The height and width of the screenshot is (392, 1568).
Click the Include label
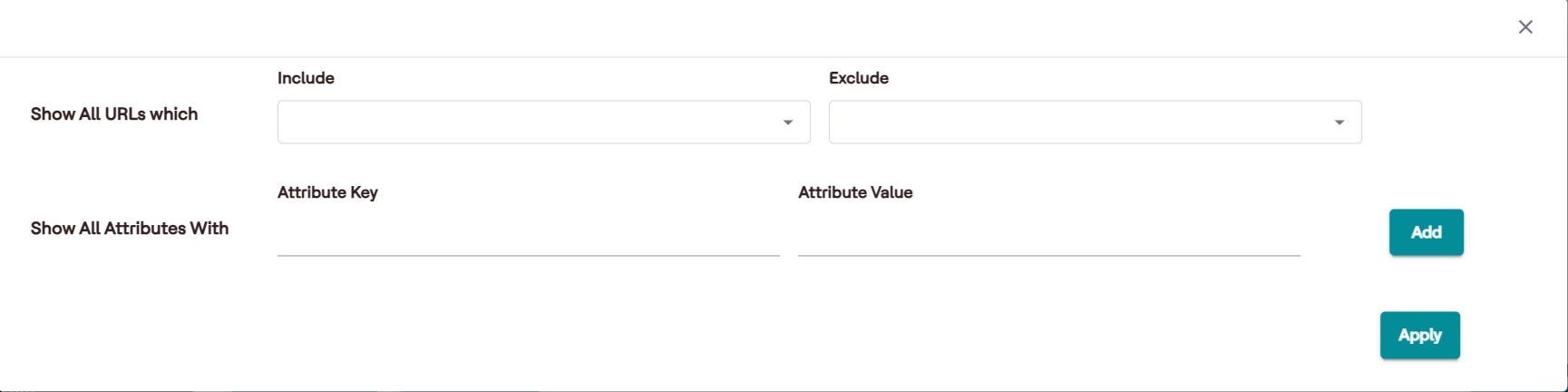(306, 78)
